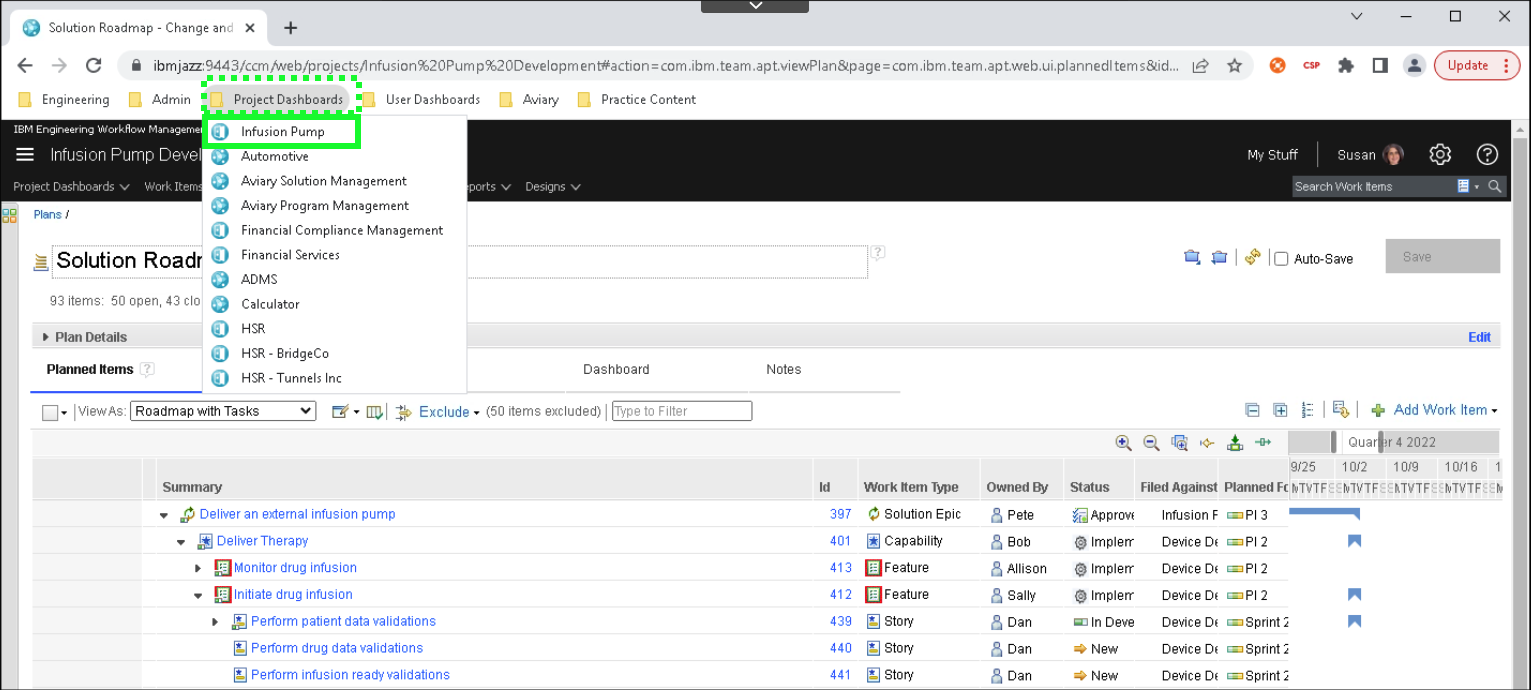Expand the Plan Details section
1531x690 pixels.
tap(46, 337)
